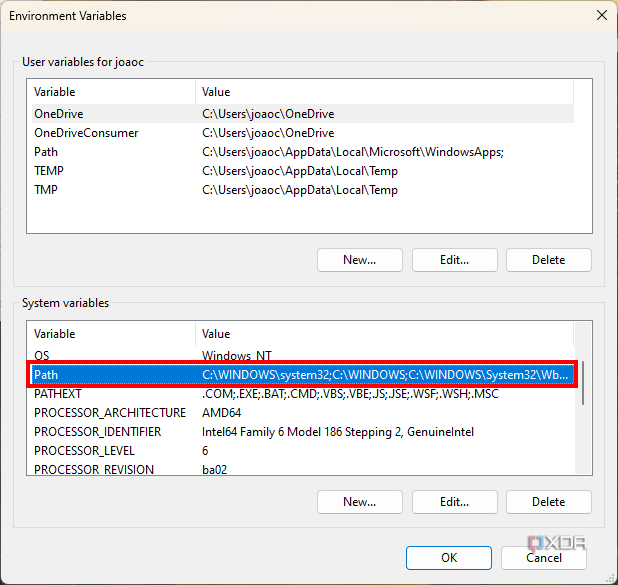Click the system variables scrollbar
The image size is (618, 585).
click(x=584, y=383)
